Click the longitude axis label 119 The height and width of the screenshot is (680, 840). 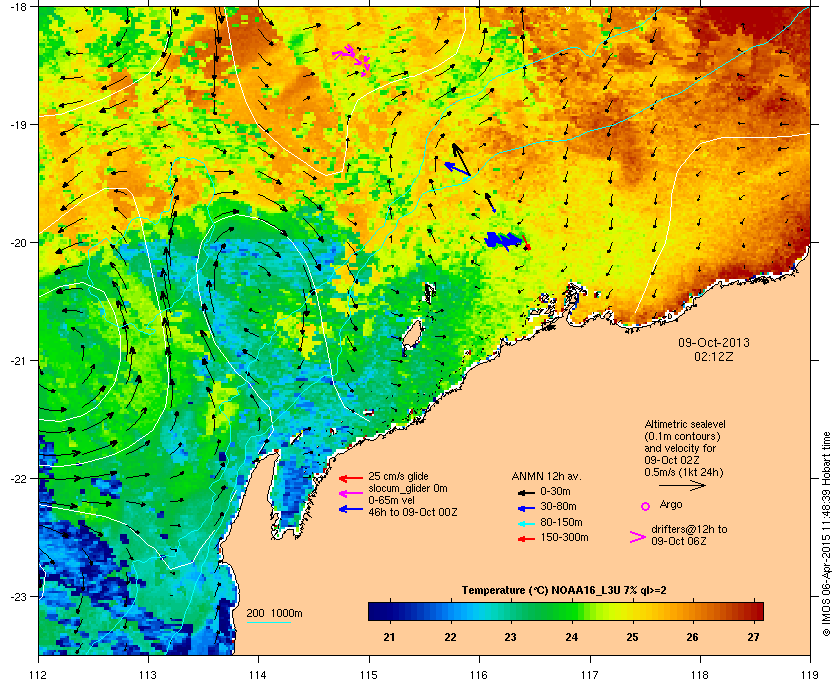click(x=811, y=675)
